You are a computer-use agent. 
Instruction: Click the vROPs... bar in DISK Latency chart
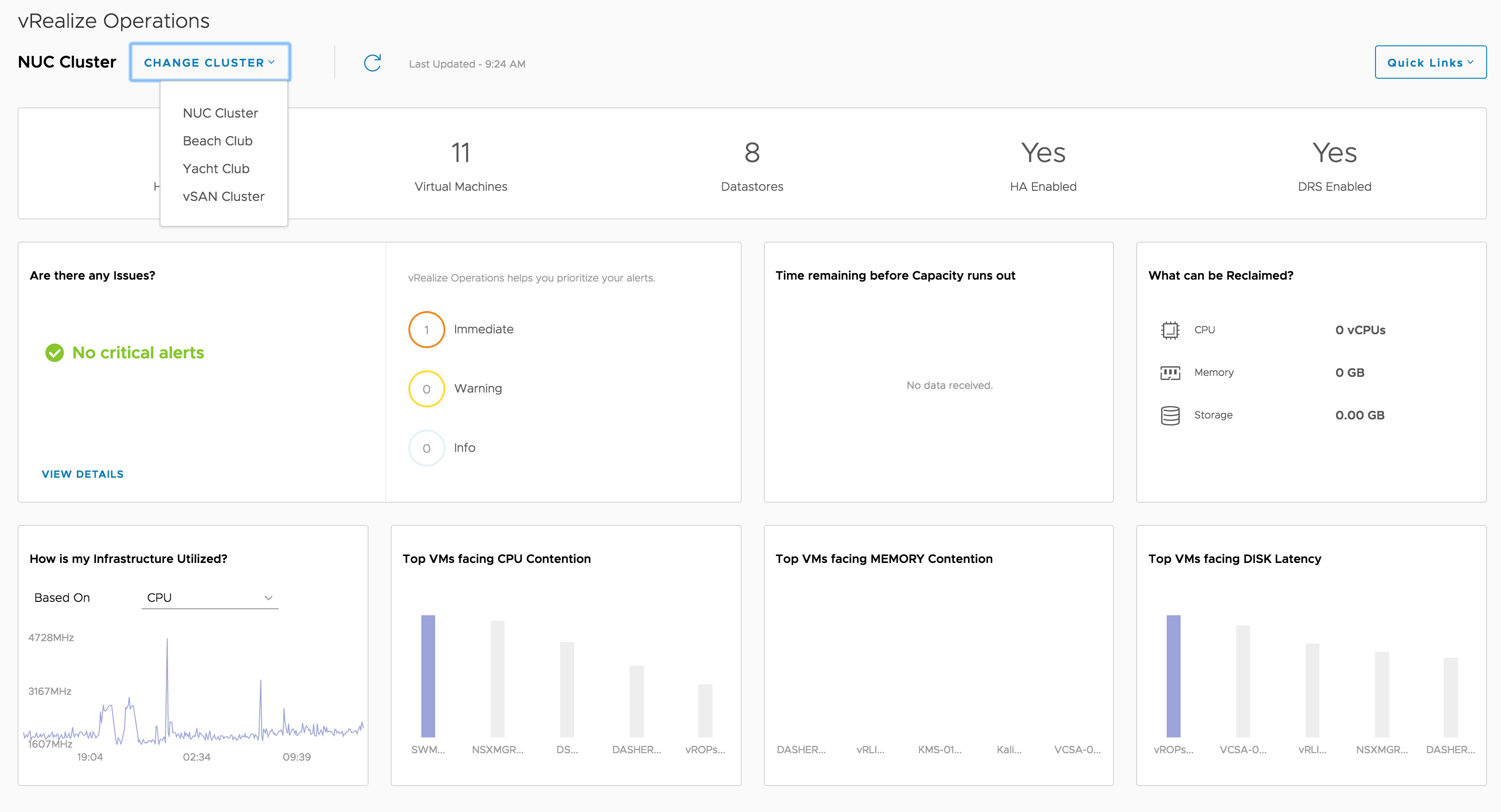pos(1174,676)
